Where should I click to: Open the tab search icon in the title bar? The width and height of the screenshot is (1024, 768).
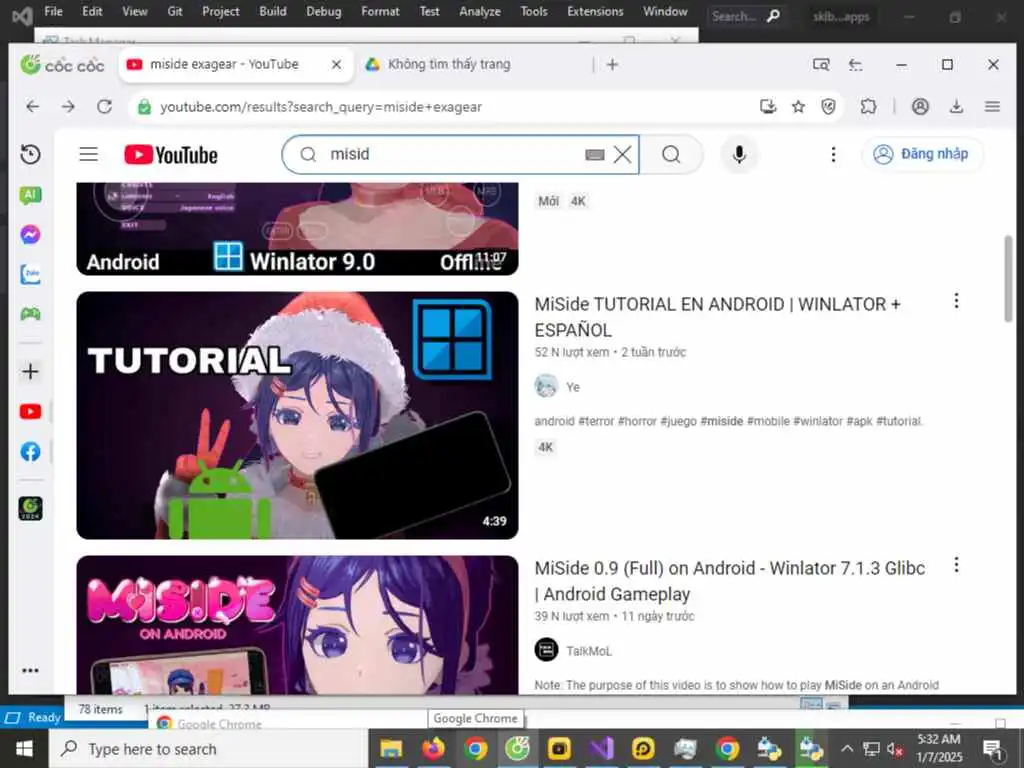point(821,64)
